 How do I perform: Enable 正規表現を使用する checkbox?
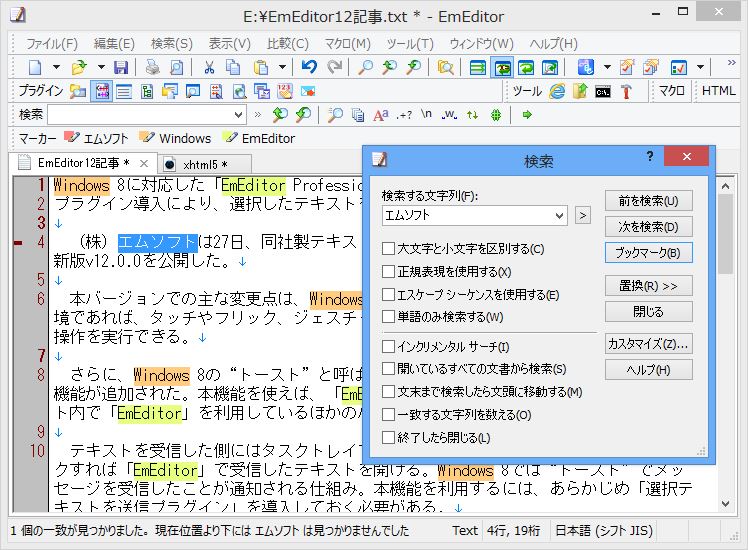(388, 271)
